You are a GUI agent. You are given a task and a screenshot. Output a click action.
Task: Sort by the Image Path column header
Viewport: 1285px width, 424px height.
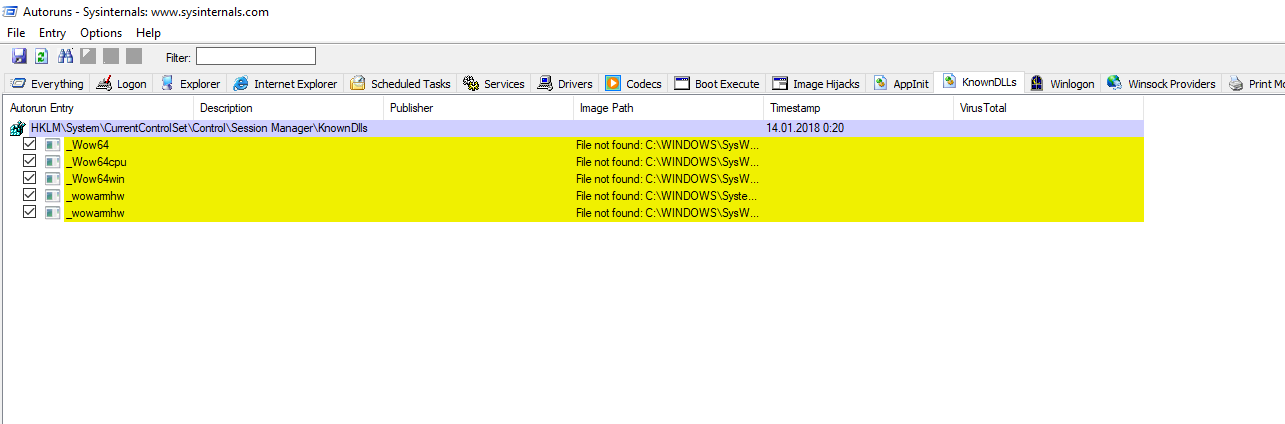coord(668,108)
